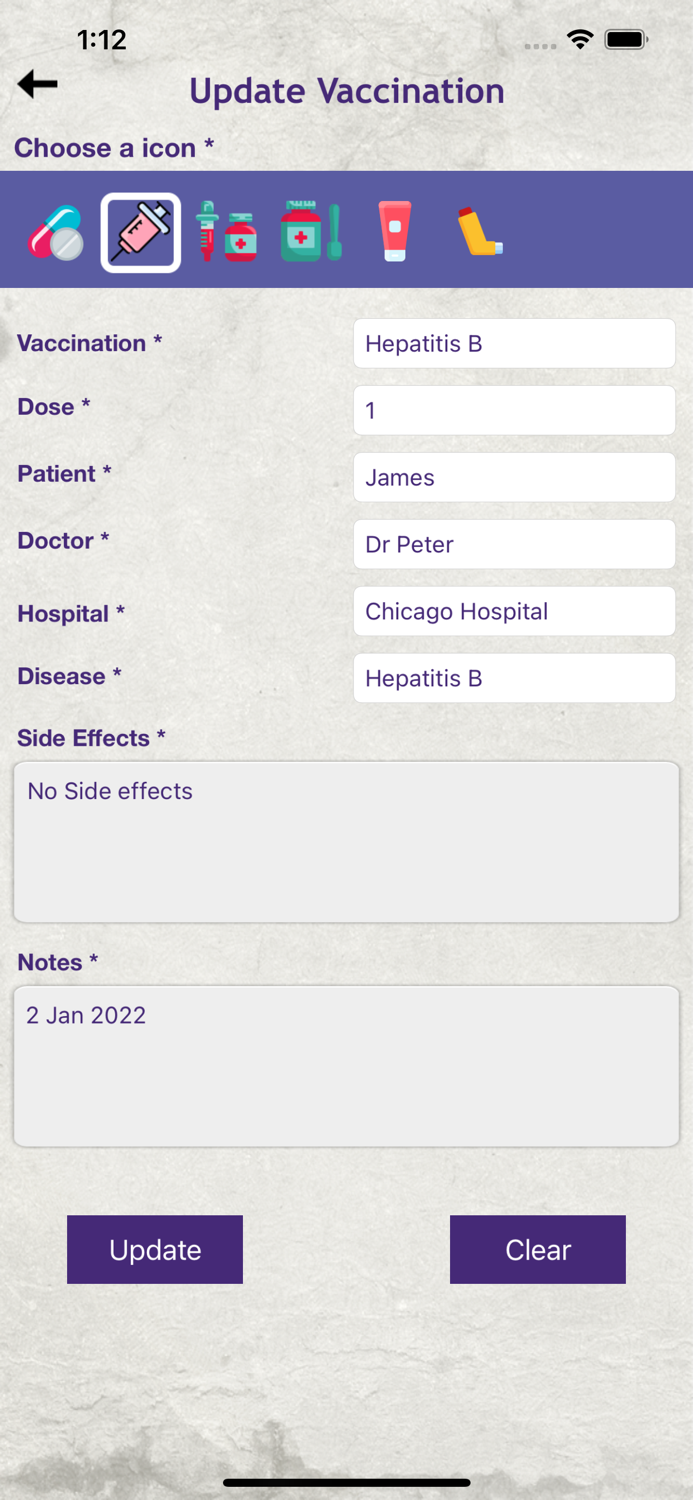Viewport: 693px width, 1500px height.
Task: Select the pills icon
Action: [54, 230]
